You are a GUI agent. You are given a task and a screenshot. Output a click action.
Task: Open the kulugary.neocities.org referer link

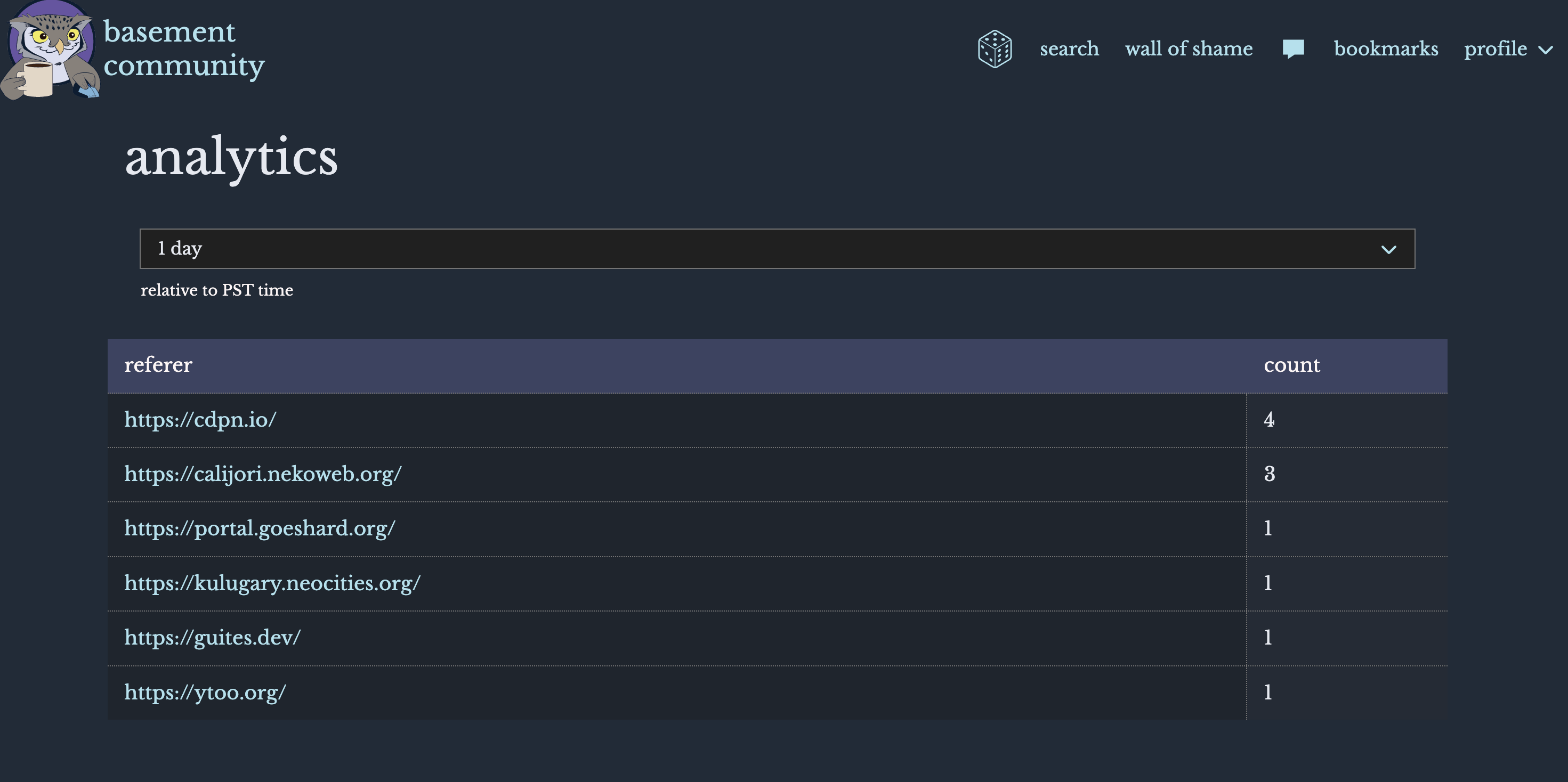tap(272, 583)
